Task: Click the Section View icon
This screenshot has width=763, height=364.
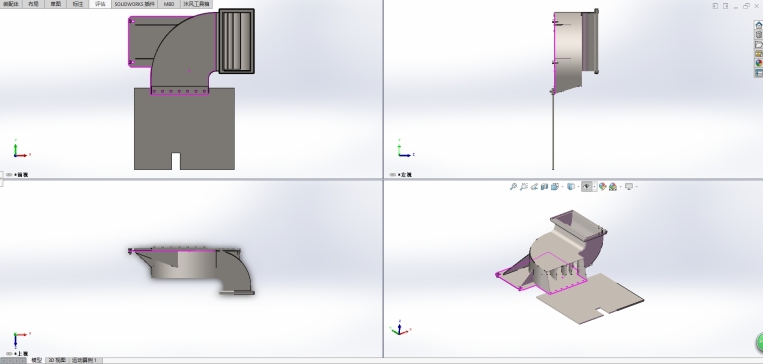Action: tap(545, 186)
